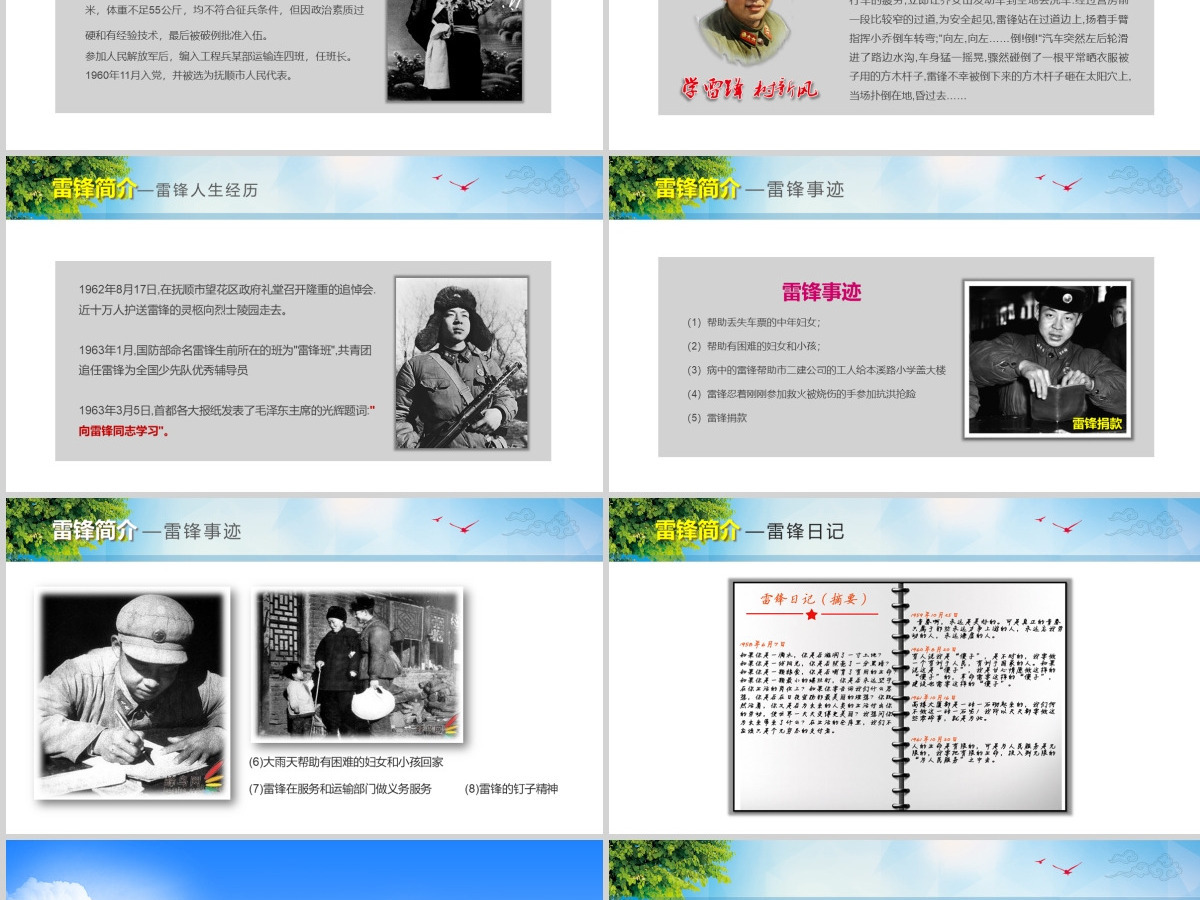Click the slide heading 雷锋简介—雷锋人生经历
The height and width of the screenshot is (900, 1200).
[x=155, y=189]
